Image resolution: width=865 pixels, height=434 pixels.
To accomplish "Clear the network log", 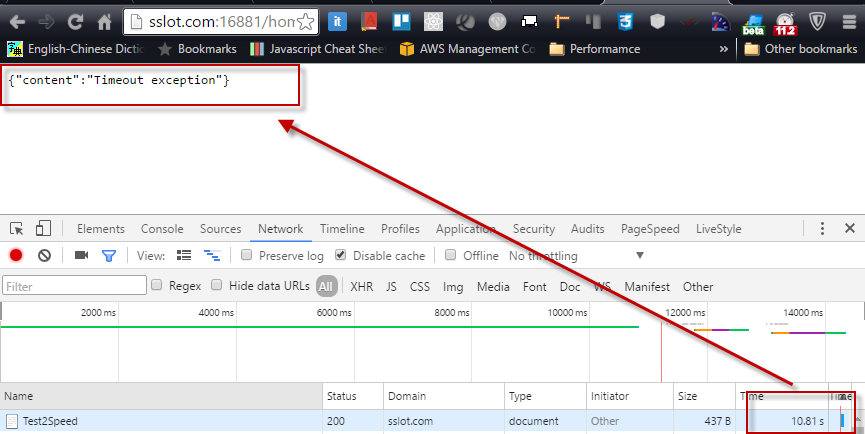I will pyautogui.click(x=44, y=256).
